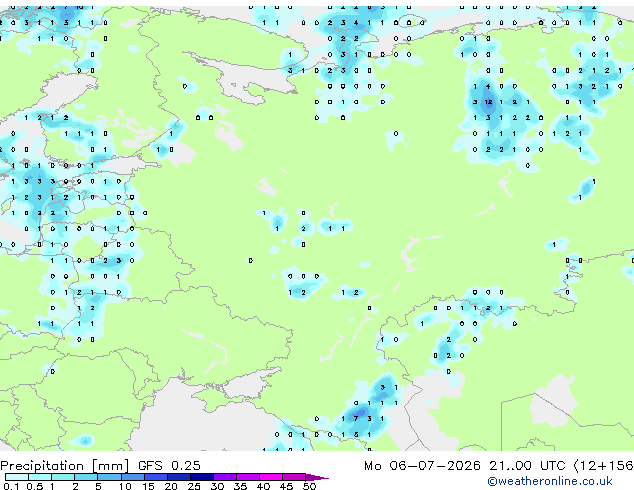
Task: Click the '21:00 UTC' time label
Action: coord(527,465)
